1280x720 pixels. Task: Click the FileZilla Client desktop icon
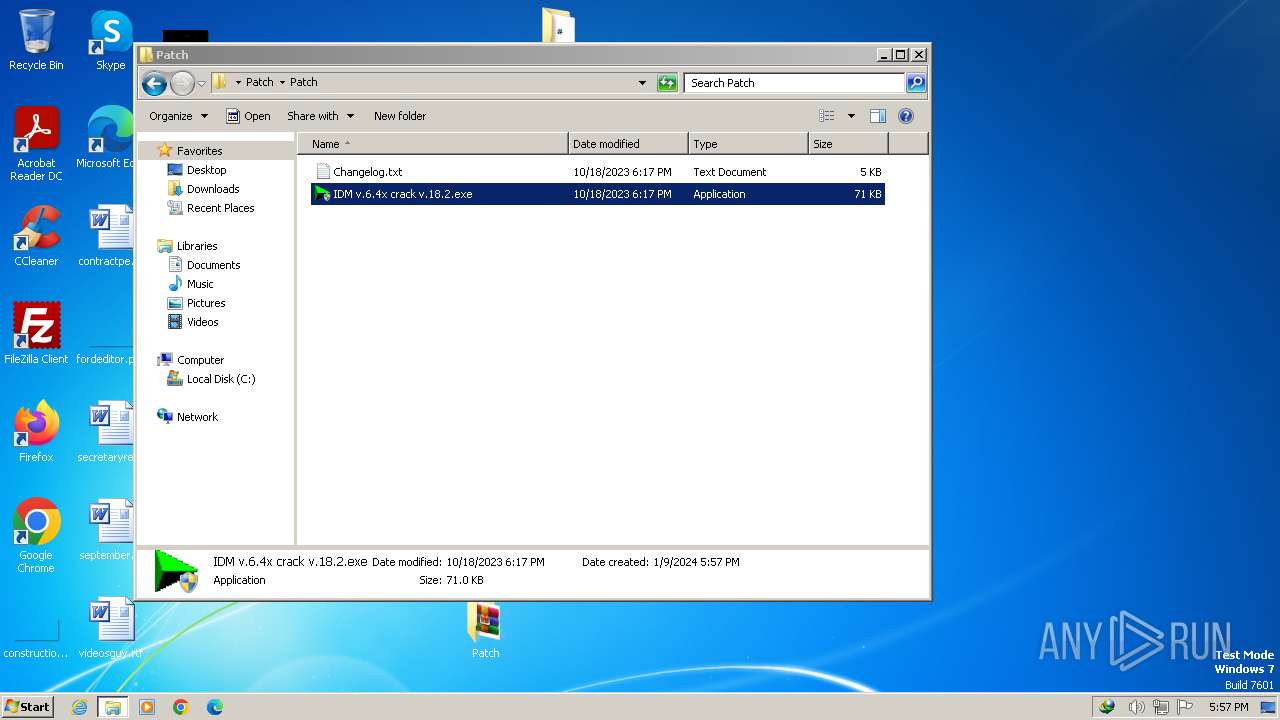click(x=36, y=334)
